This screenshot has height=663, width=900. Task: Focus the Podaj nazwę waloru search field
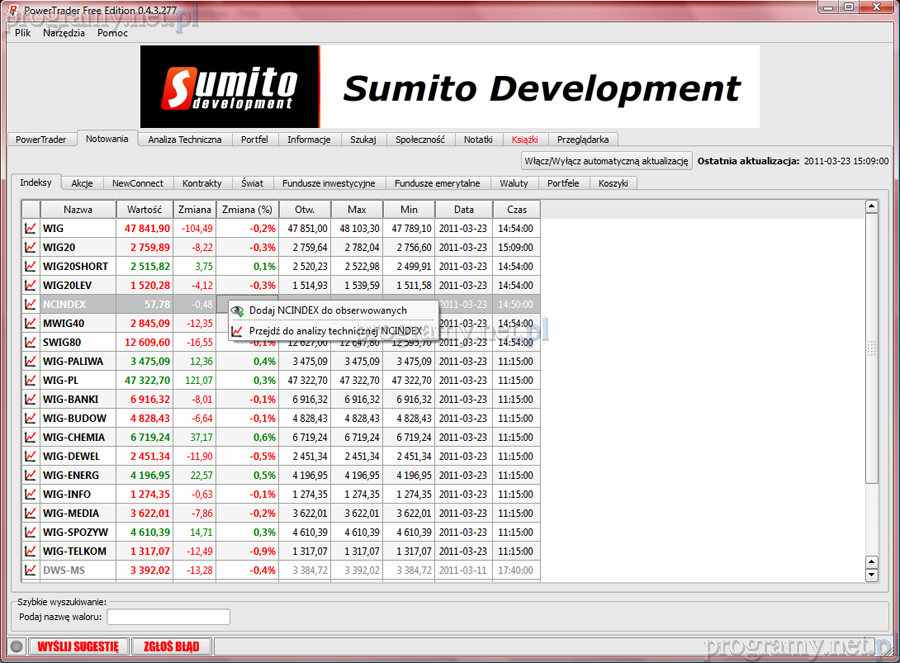168,617
